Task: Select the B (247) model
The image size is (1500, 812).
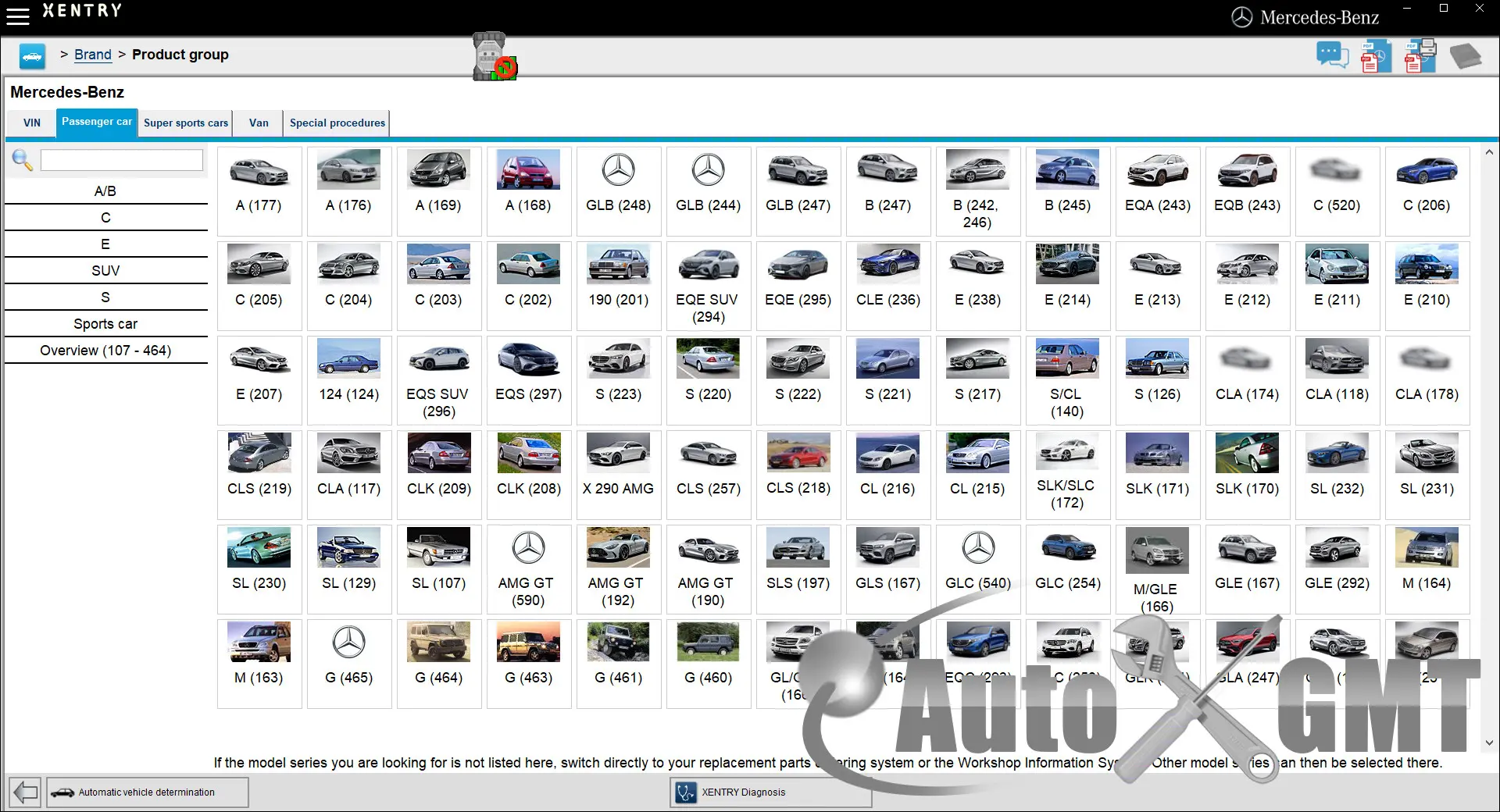Action: point(888,191)
